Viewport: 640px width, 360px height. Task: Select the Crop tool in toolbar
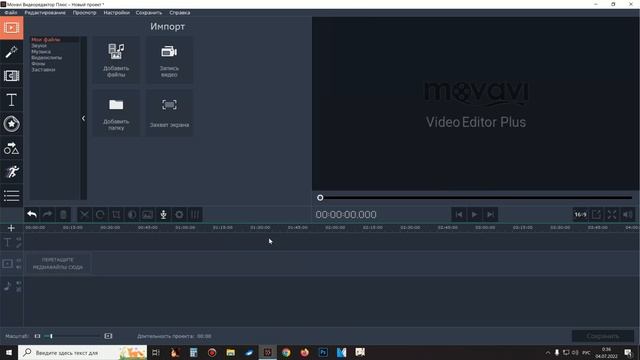116,214
